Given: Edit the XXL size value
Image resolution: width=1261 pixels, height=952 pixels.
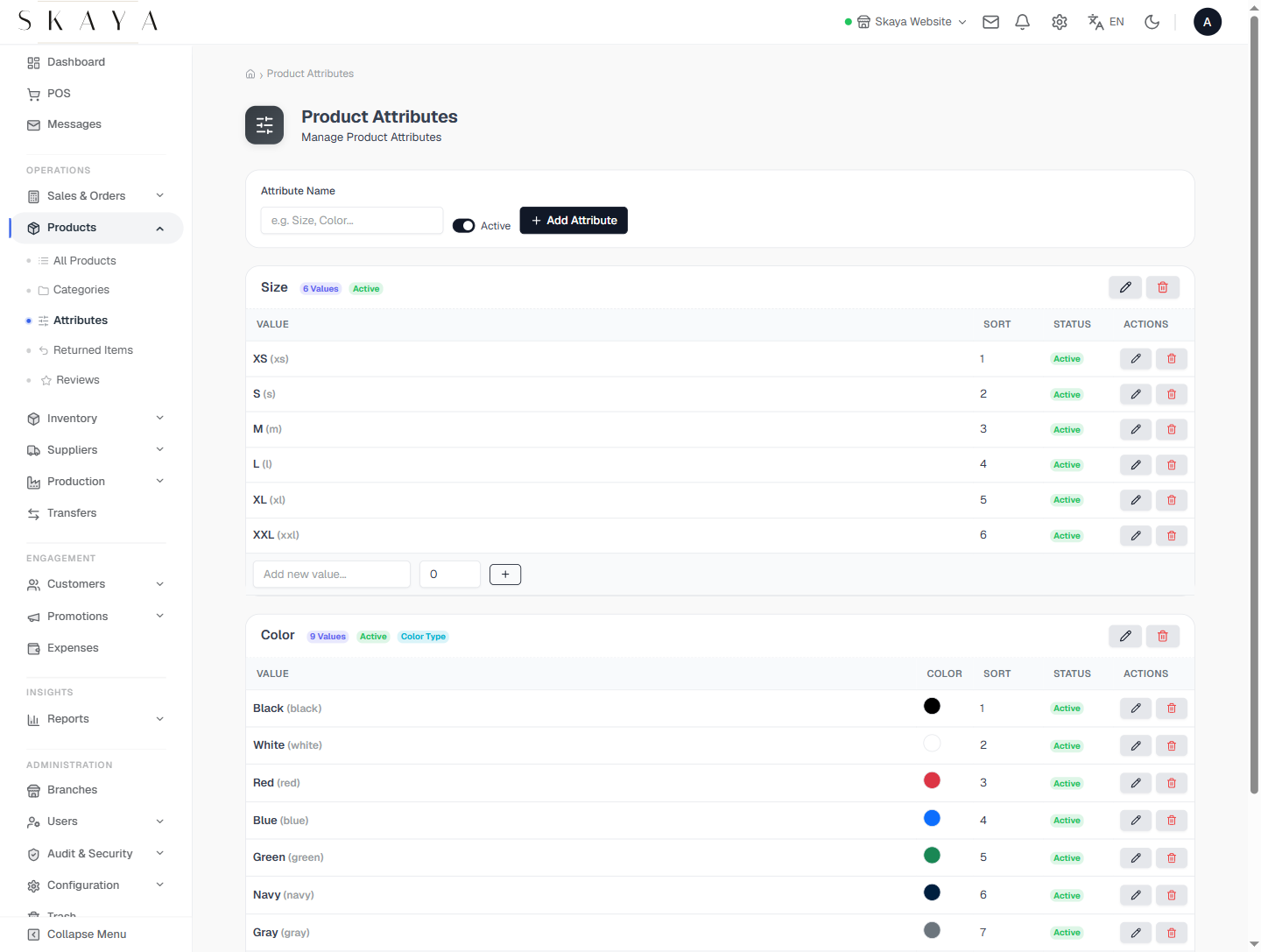Looking at the screenshot, I should [1136, 535].
